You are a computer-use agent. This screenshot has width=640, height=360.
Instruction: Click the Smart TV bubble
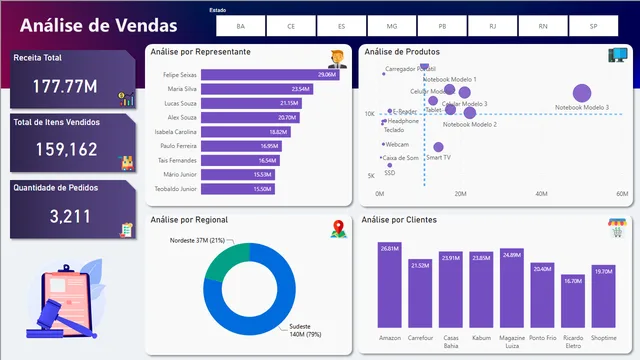pos(438,147)
